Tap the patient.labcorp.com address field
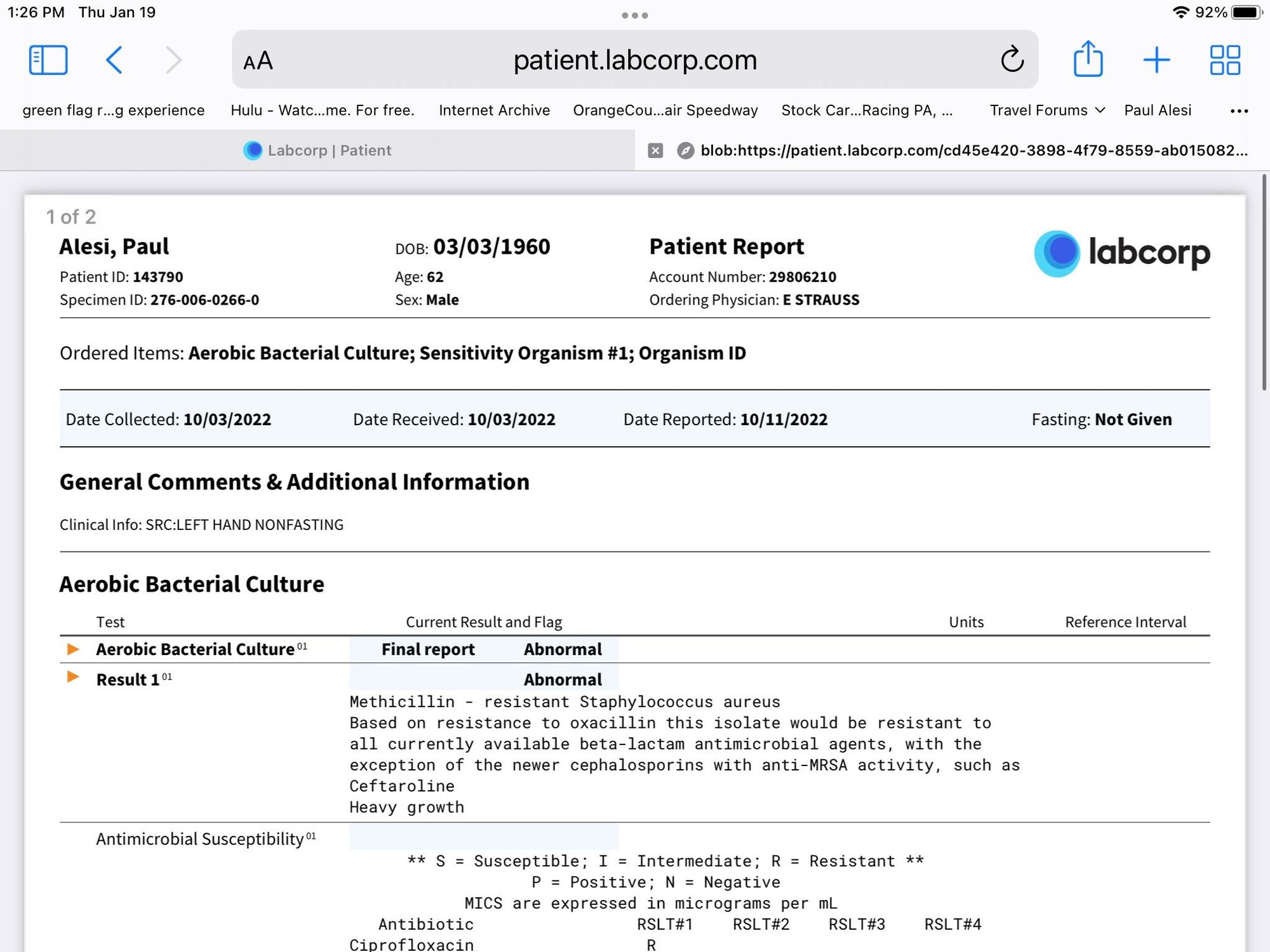 click(x=635, y=60)
